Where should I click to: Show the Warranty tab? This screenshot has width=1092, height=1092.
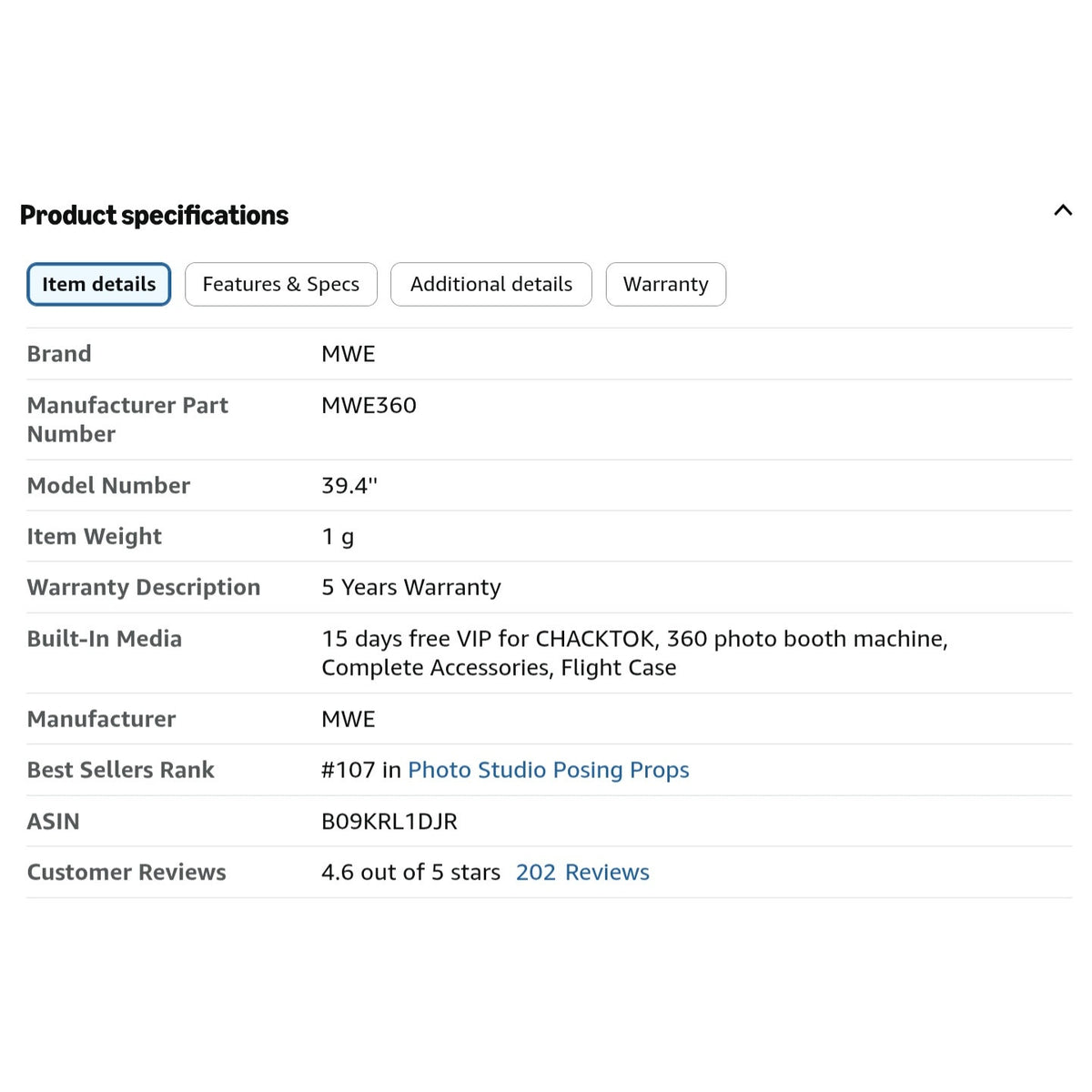coord(666,284)
